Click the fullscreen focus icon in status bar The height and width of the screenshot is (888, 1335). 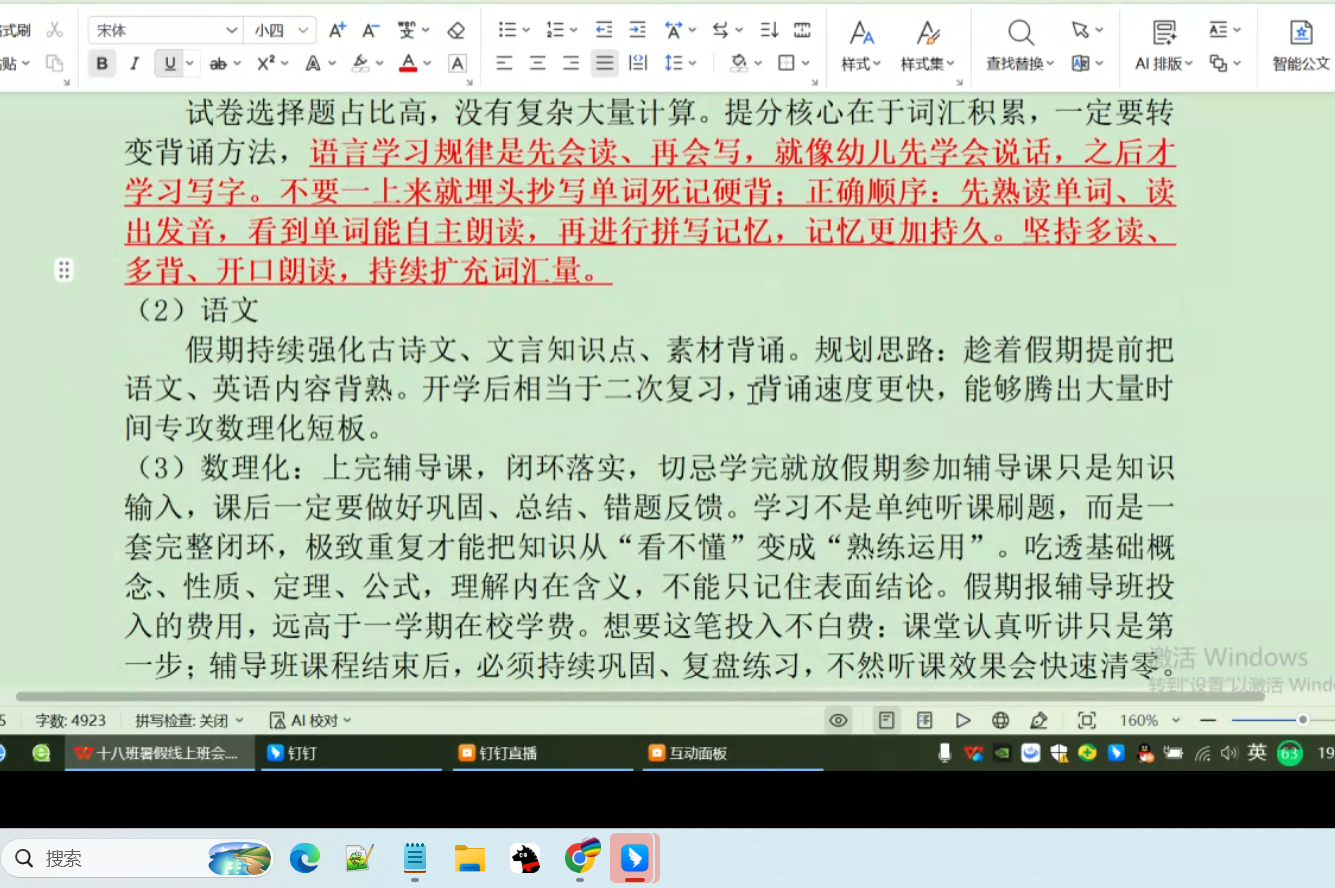1086,720
